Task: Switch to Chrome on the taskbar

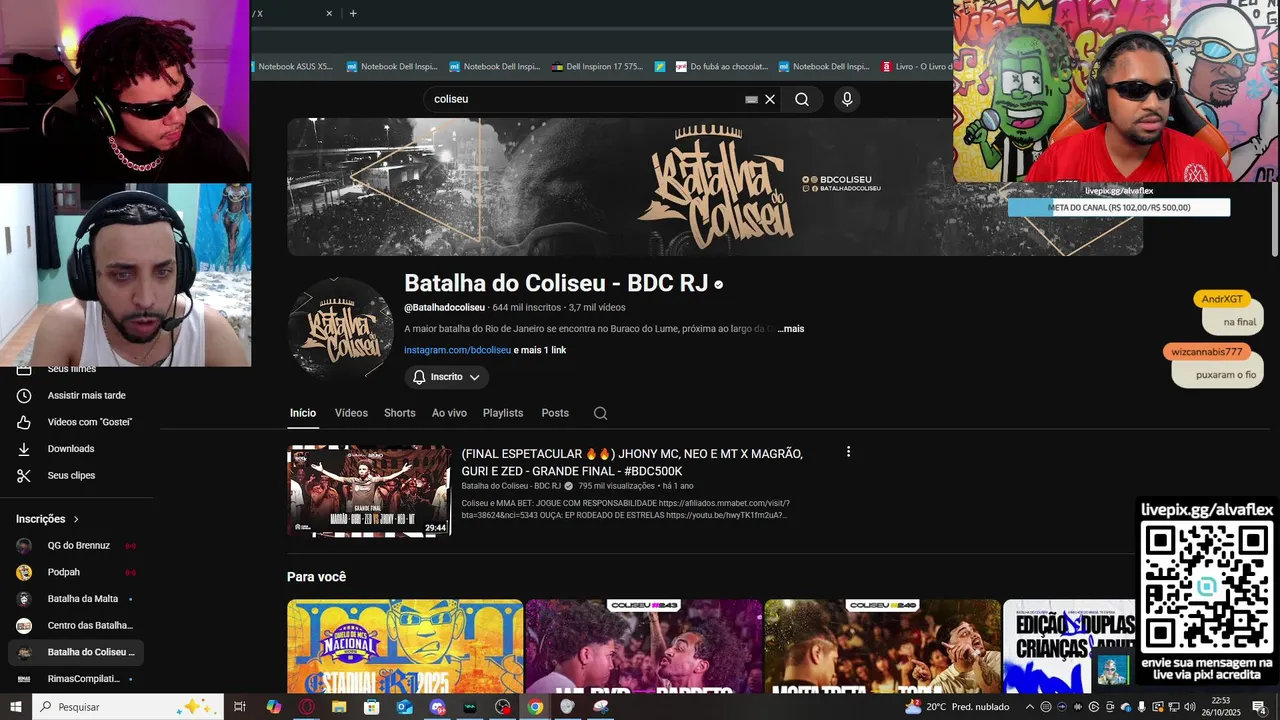Action: (x=535, y=707)
